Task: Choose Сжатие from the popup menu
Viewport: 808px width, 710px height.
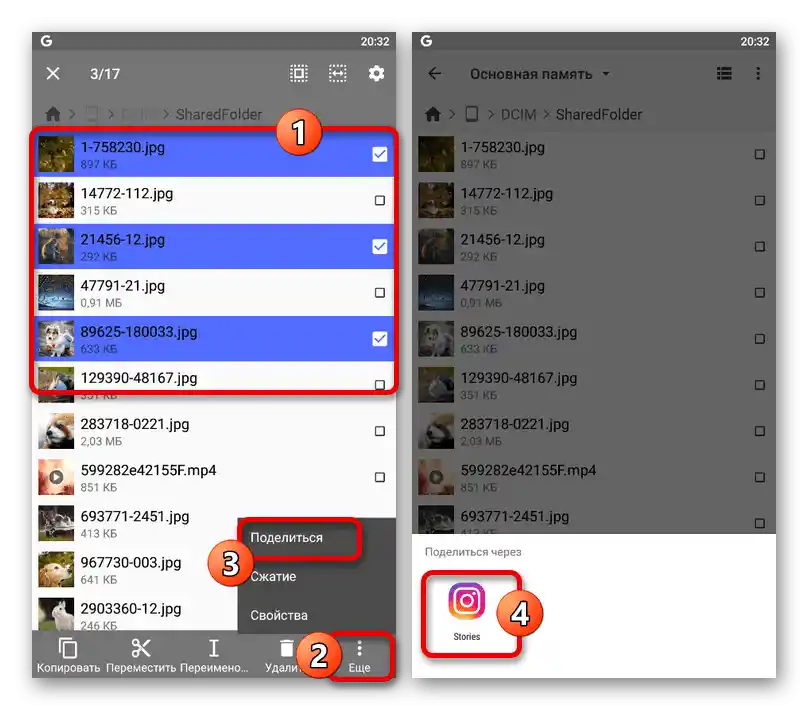Action: 273,577
